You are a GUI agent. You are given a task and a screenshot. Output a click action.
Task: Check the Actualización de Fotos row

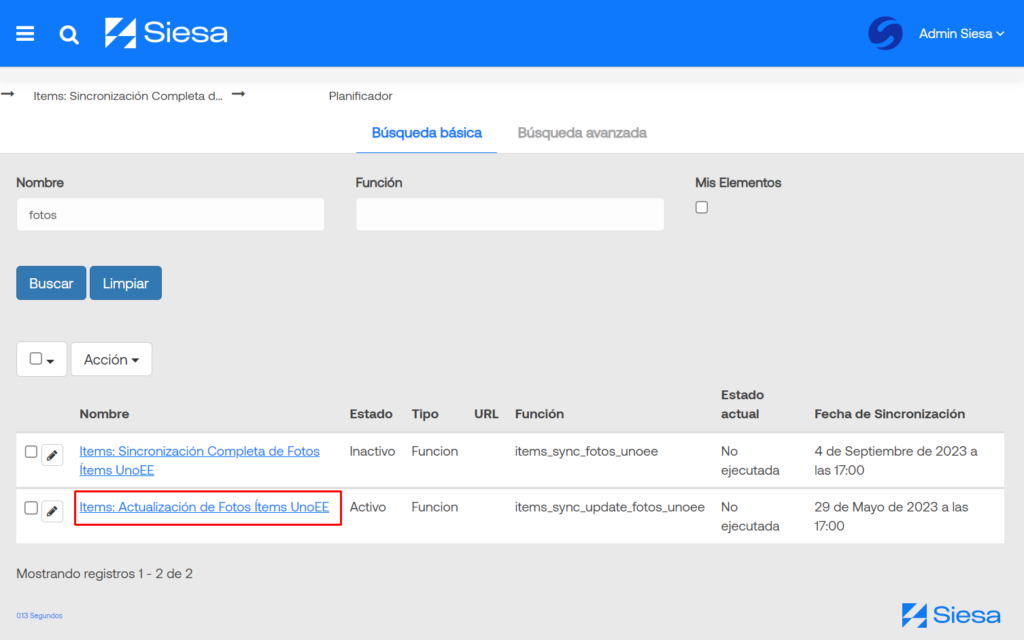(31, 507)
